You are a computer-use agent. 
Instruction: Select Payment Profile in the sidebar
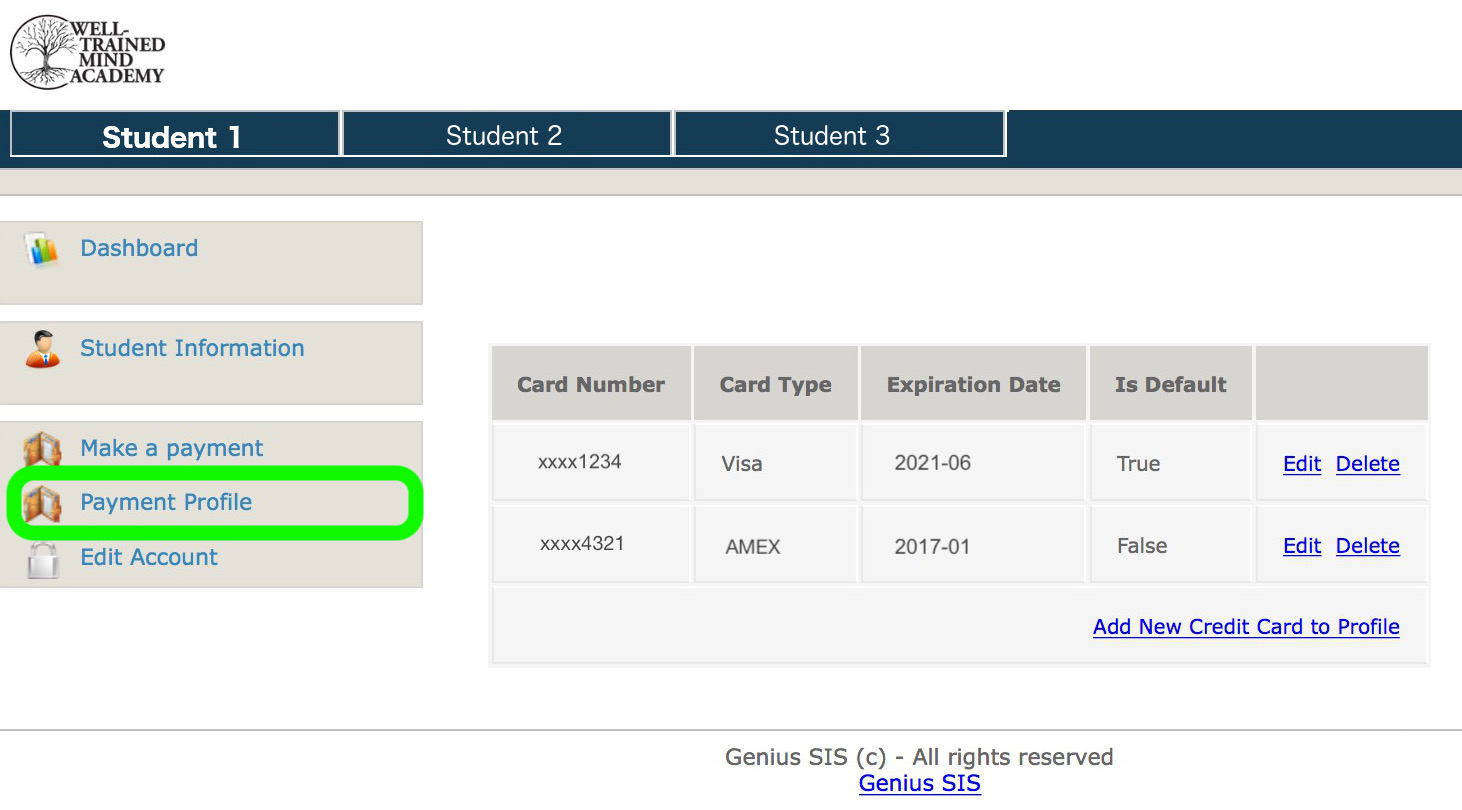tap(166, 502)
